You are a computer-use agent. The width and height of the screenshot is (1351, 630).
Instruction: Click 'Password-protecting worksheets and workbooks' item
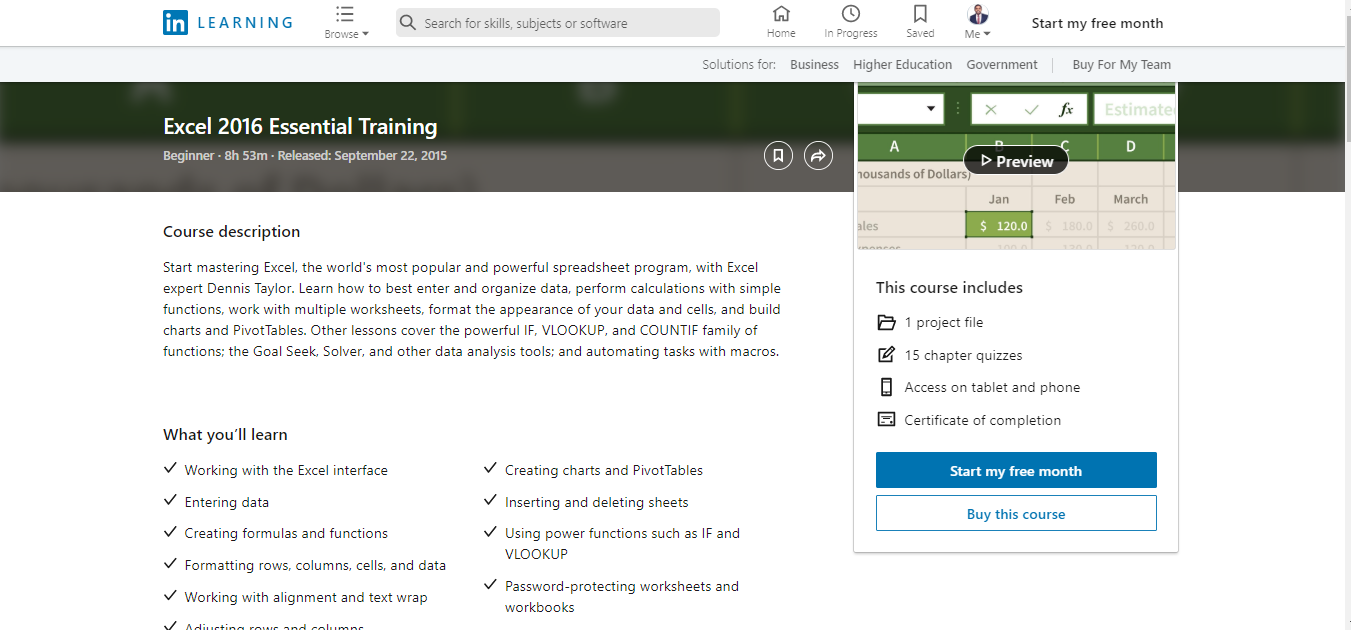pos(622,597)
